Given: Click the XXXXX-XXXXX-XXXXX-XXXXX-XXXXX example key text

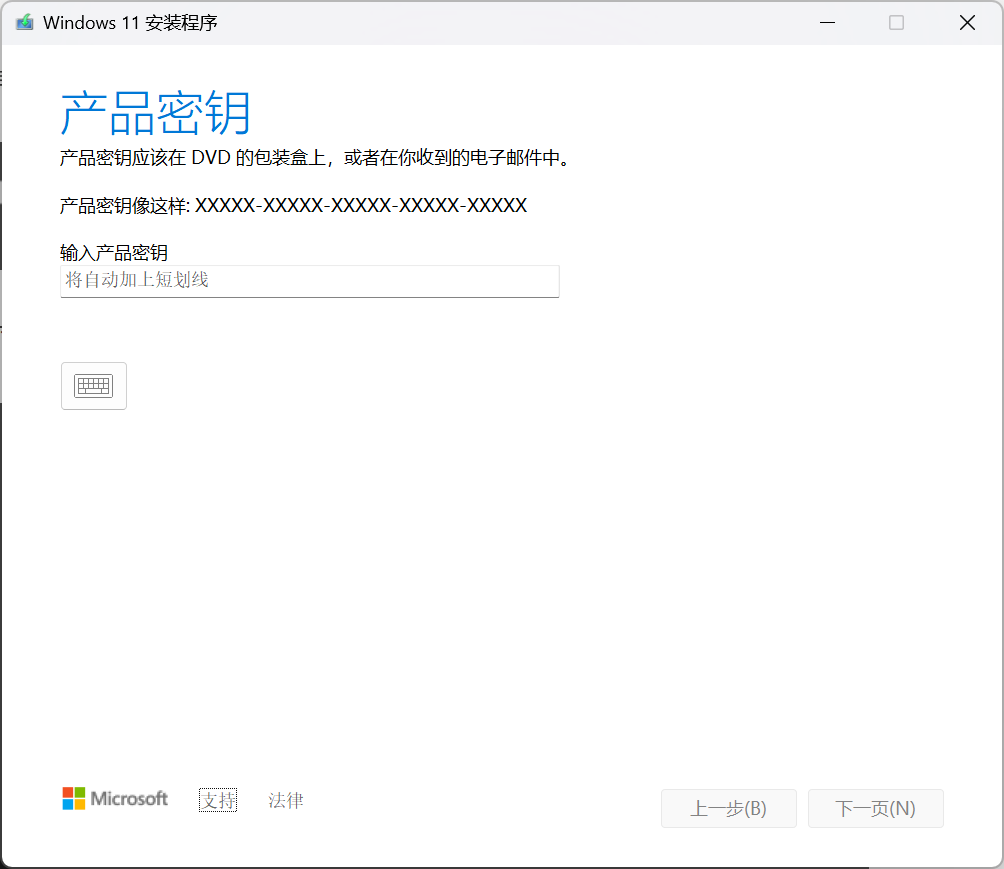Looking at the screenshot, I should click(360, 206).
